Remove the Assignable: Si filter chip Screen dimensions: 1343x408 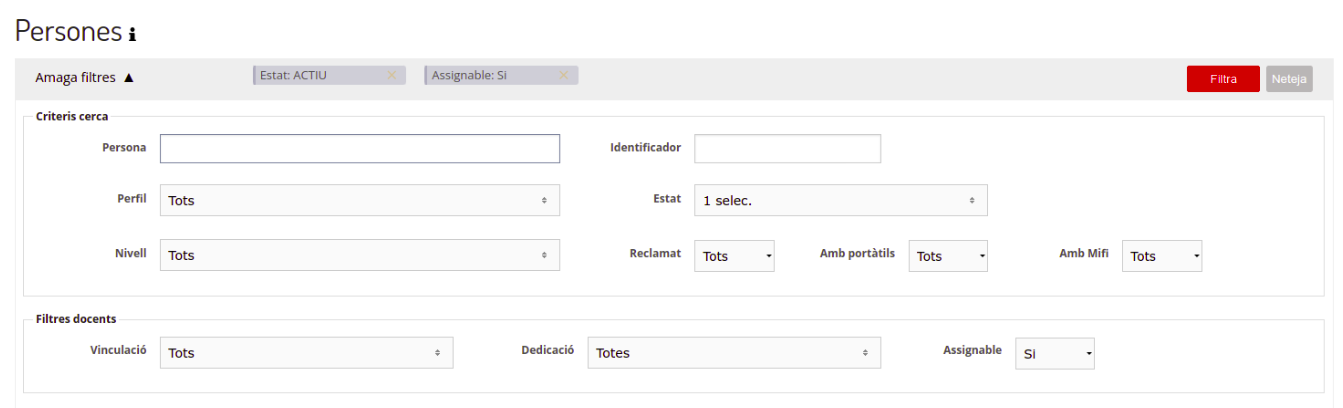pos(563,75)
